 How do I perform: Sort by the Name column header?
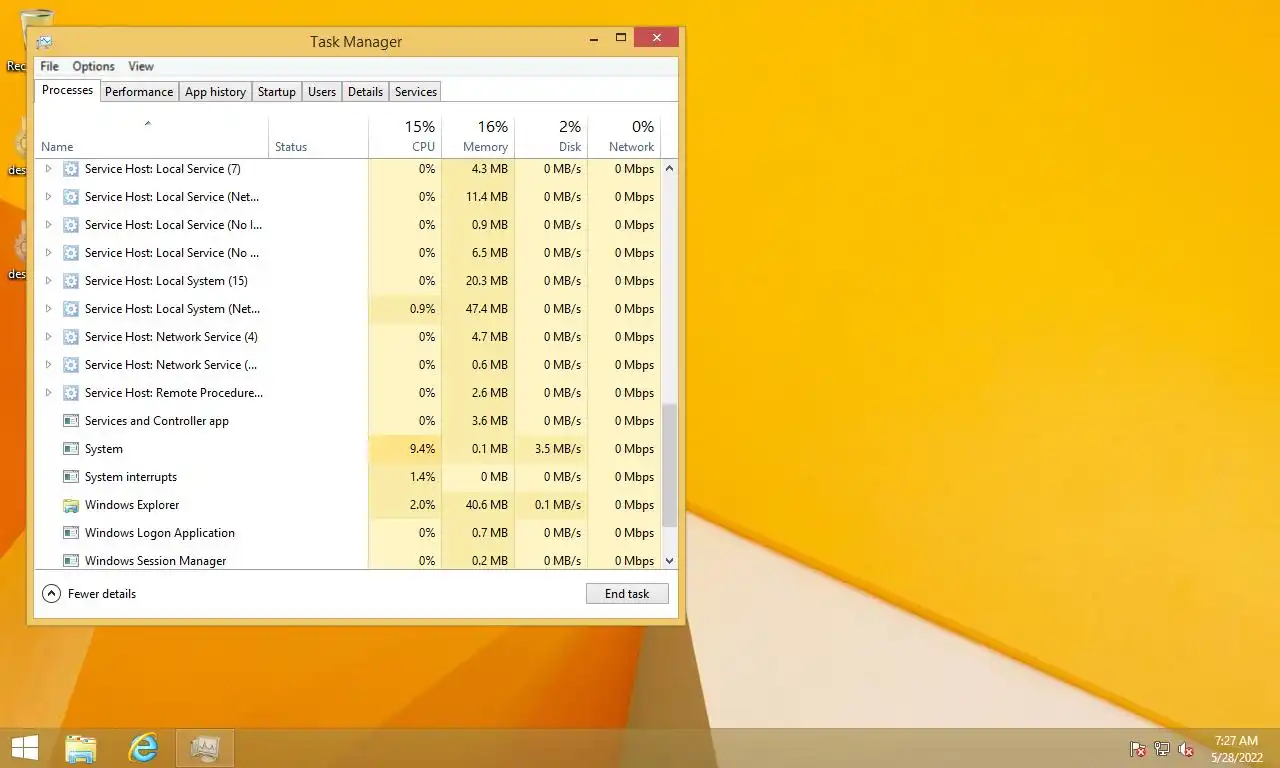click(151, 137)
